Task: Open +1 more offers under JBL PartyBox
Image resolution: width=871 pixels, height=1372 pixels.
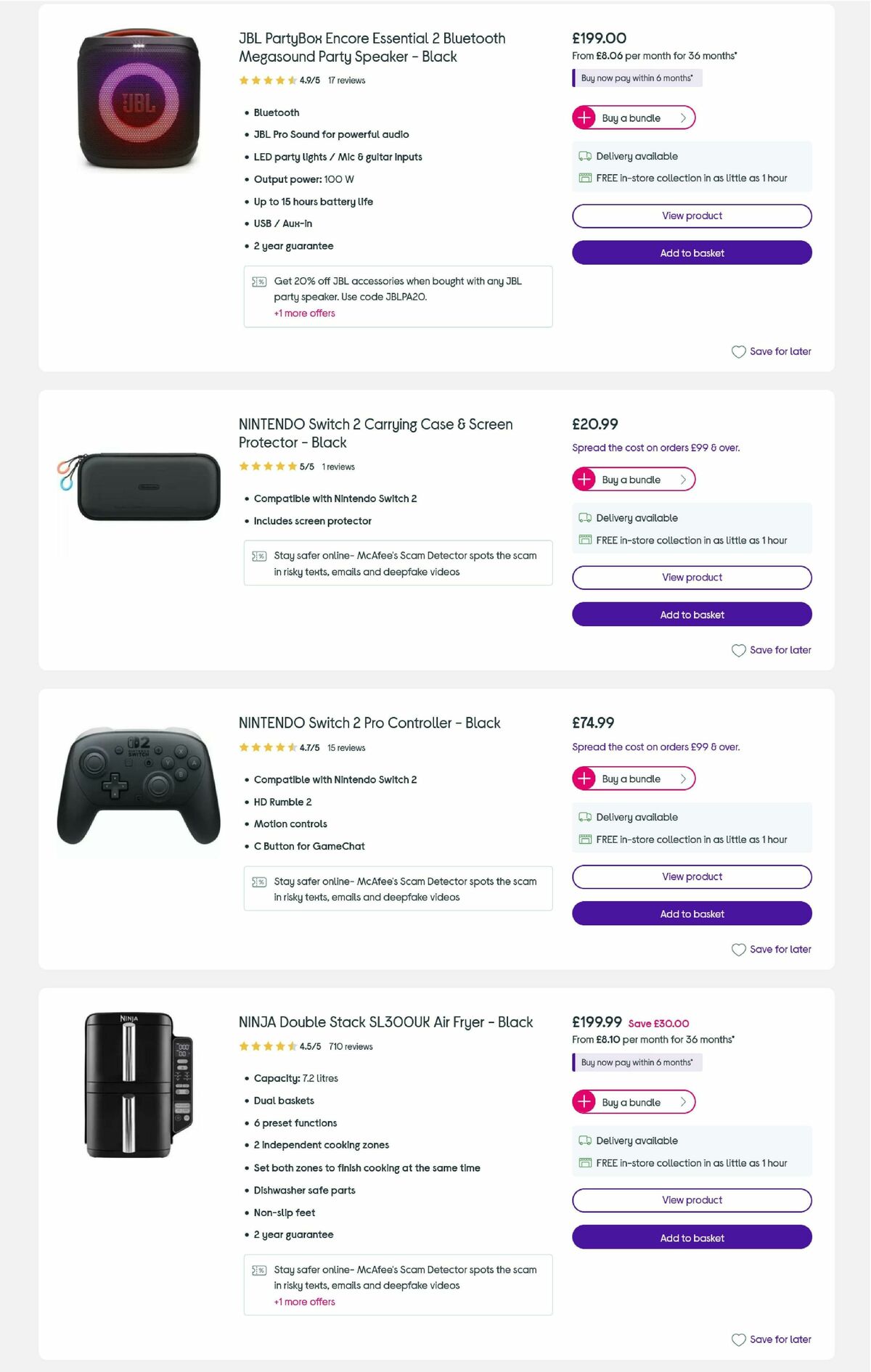Action: [303, 313]
